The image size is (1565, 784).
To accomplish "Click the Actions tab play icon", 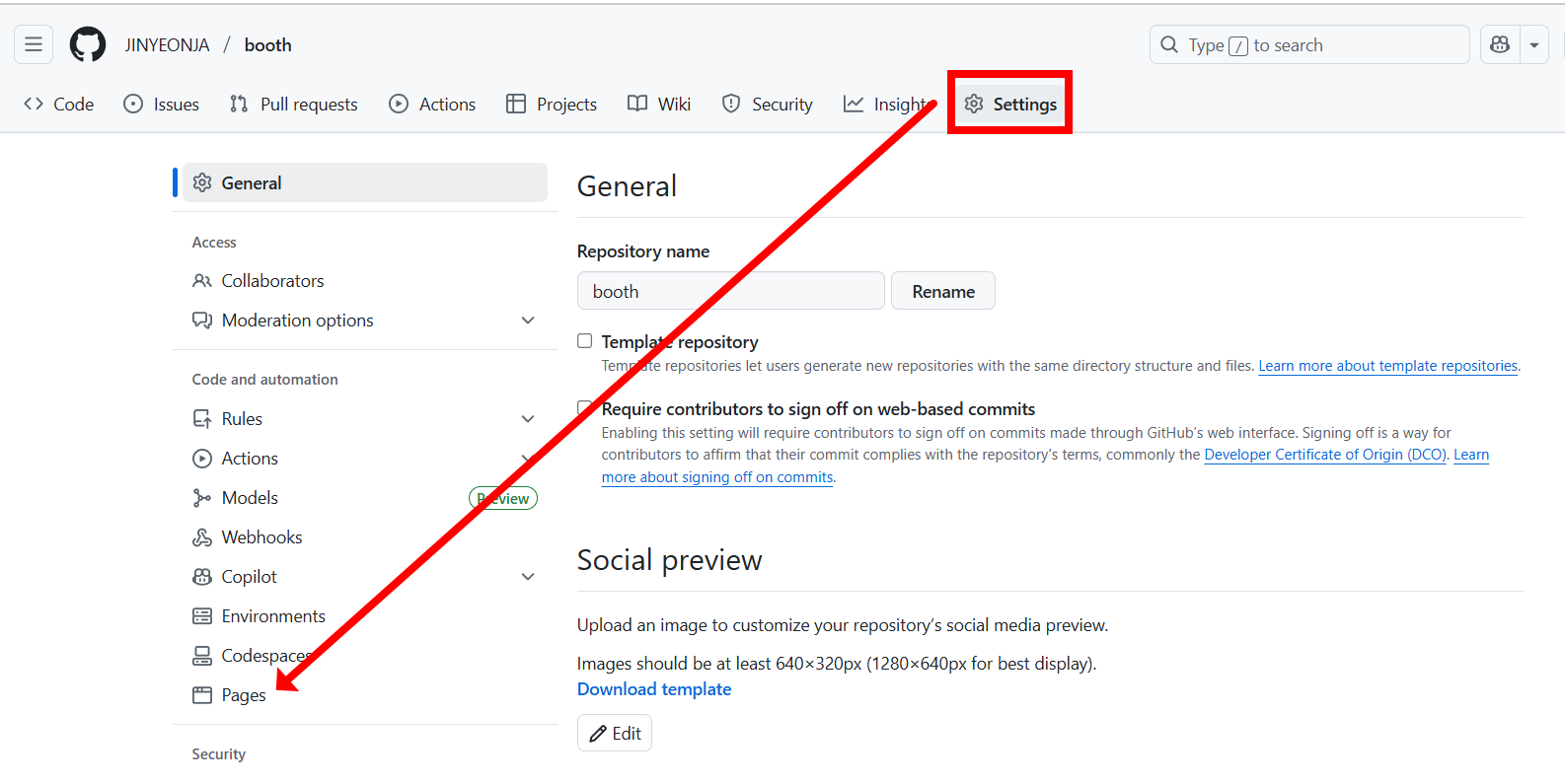I will coord(399,104).
